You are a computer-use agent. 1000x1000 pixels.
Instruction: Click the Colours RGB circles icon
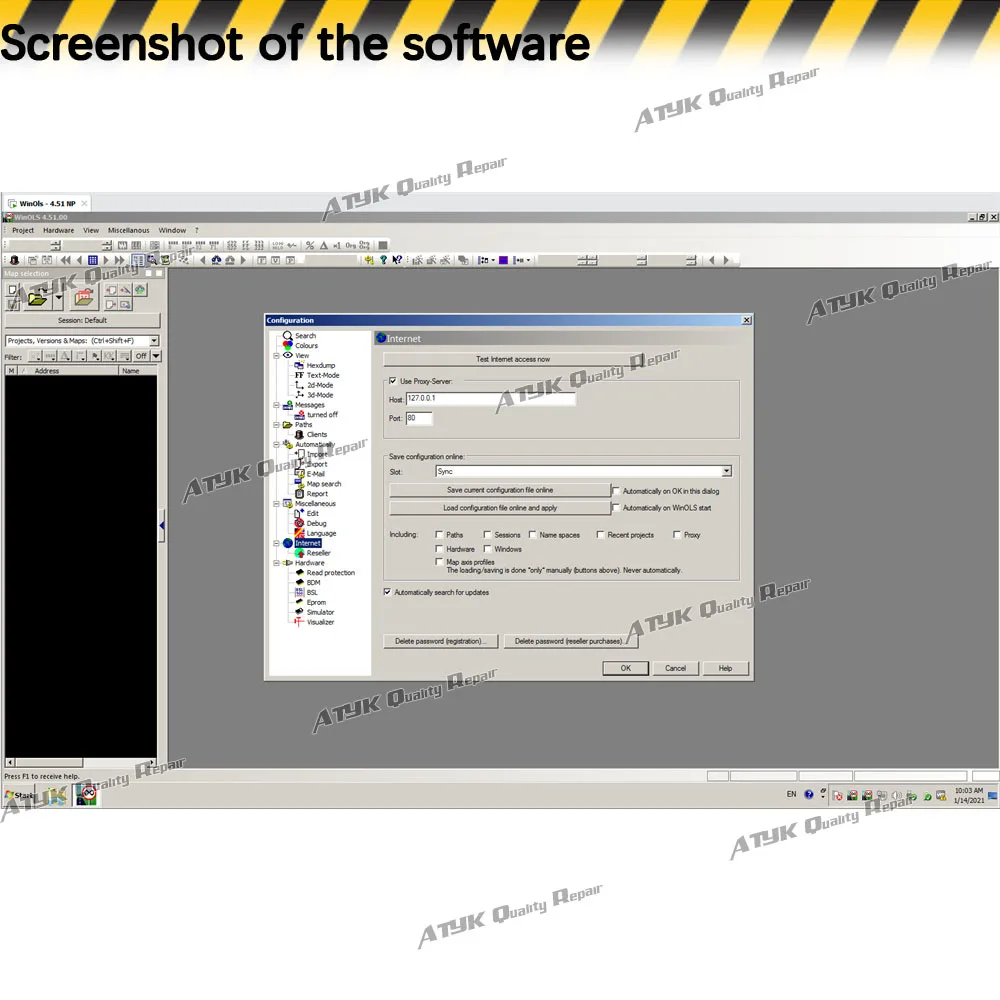point(288,345)
